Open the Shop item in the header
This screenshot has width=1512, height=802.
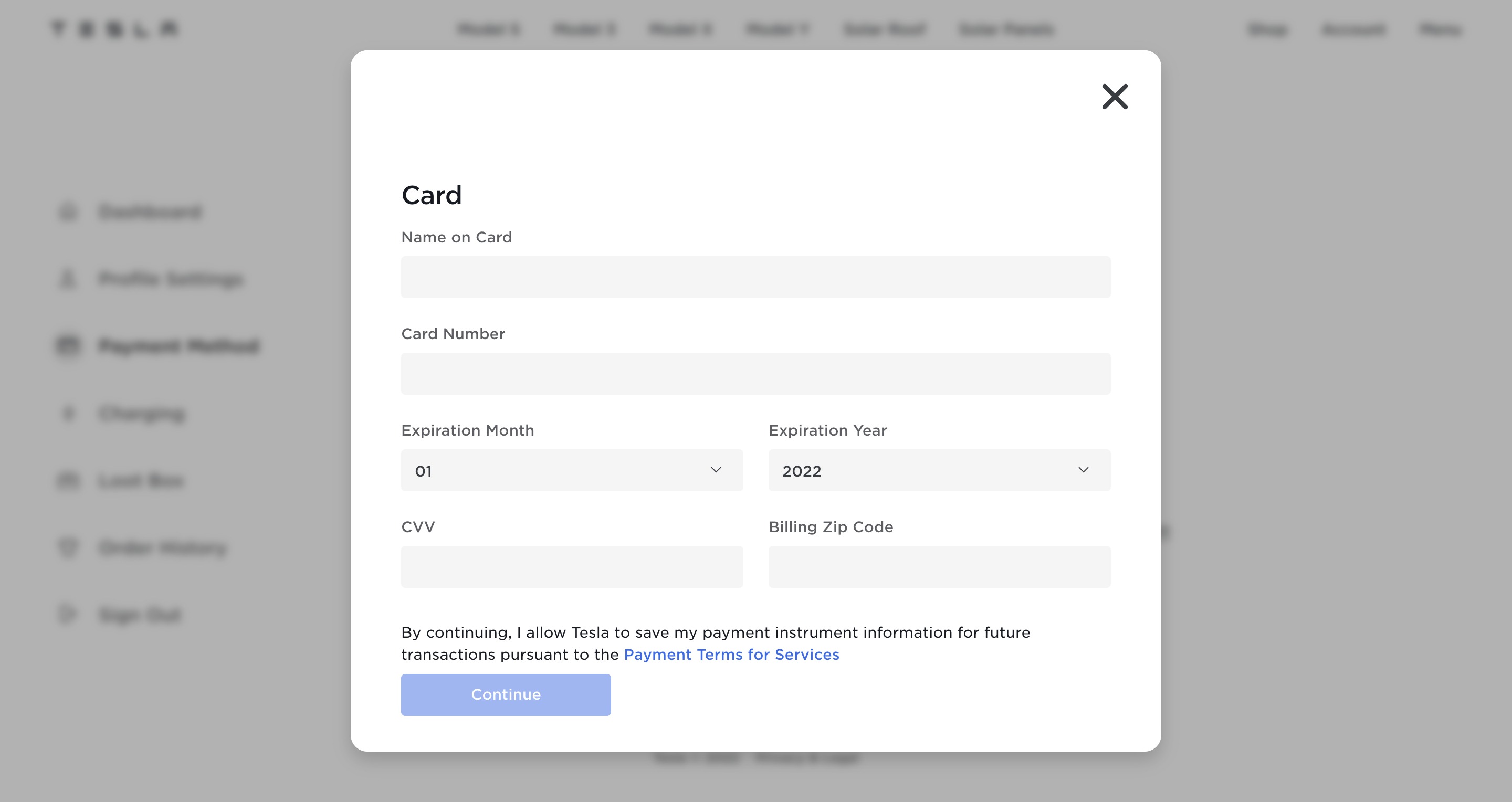click(x=1268, y=29)
